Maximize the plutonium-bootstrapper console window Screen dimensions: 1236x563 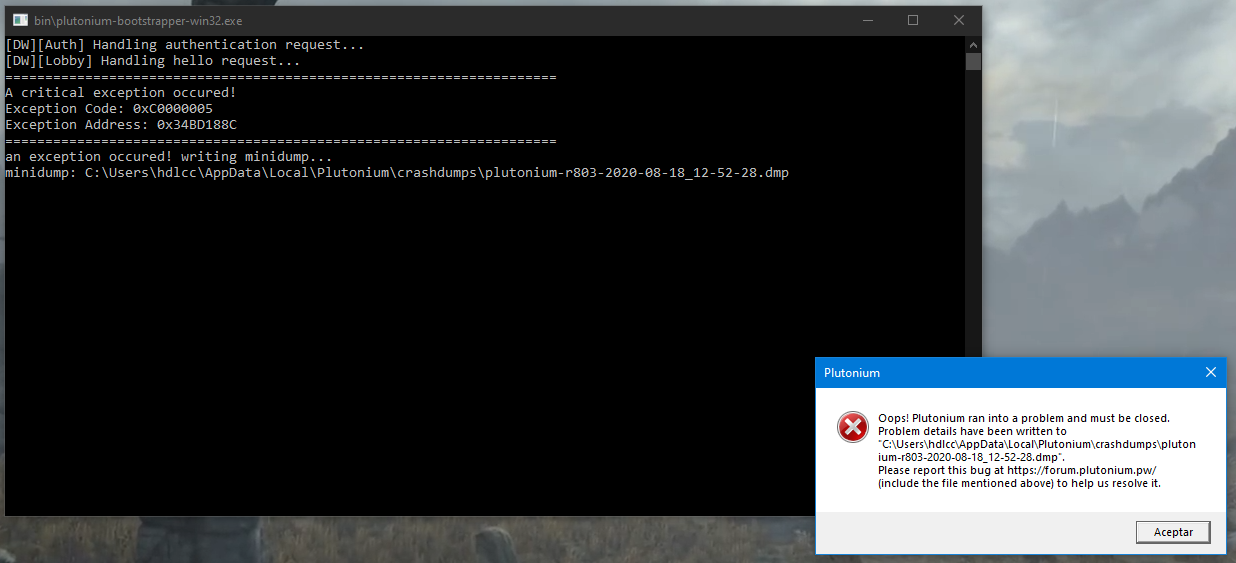[913, 20]
